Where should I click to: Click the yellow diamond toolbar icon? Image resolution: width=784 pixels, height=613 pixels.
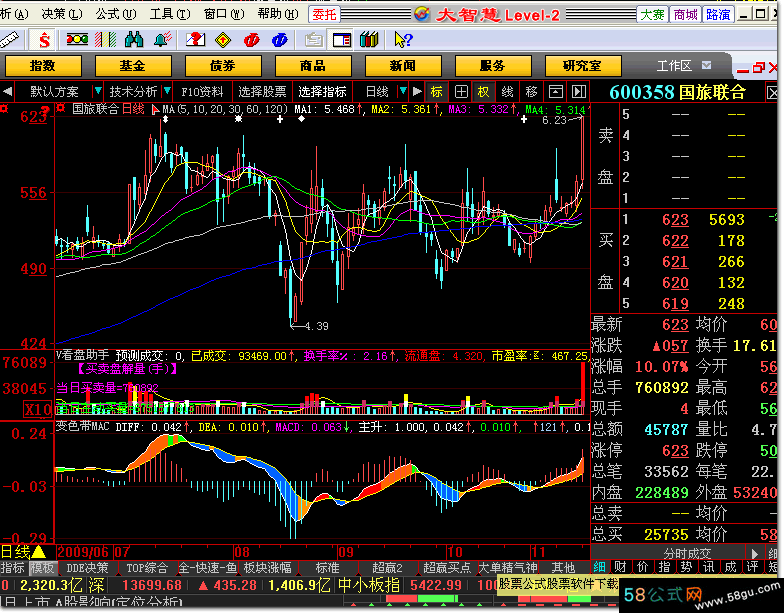(x=223, y=40)
